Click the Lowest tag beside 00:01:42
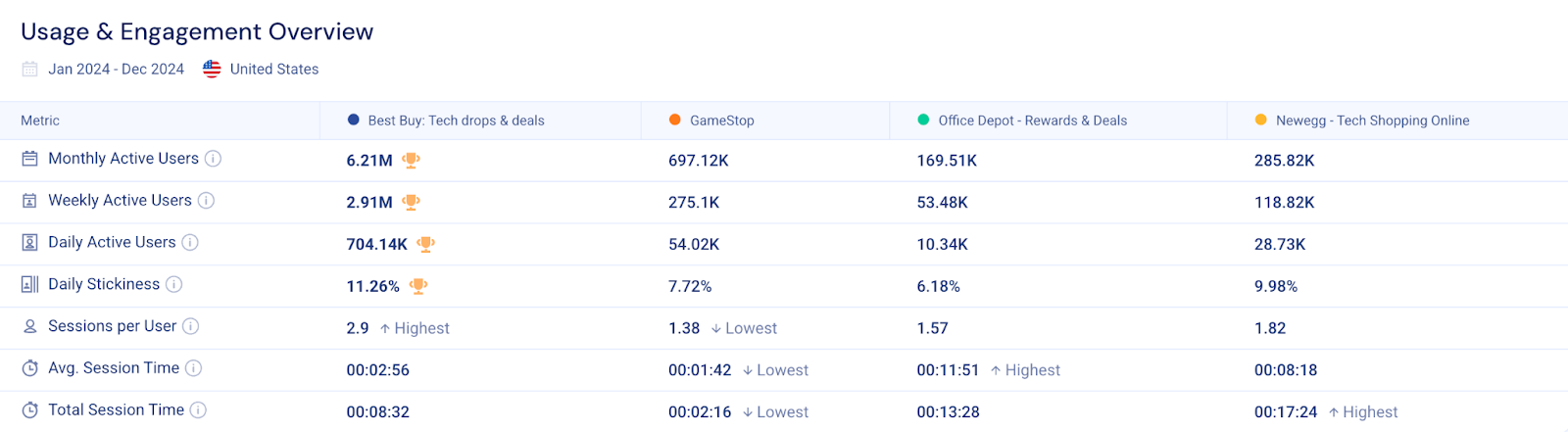The image size is (1568, 432). 775,371
